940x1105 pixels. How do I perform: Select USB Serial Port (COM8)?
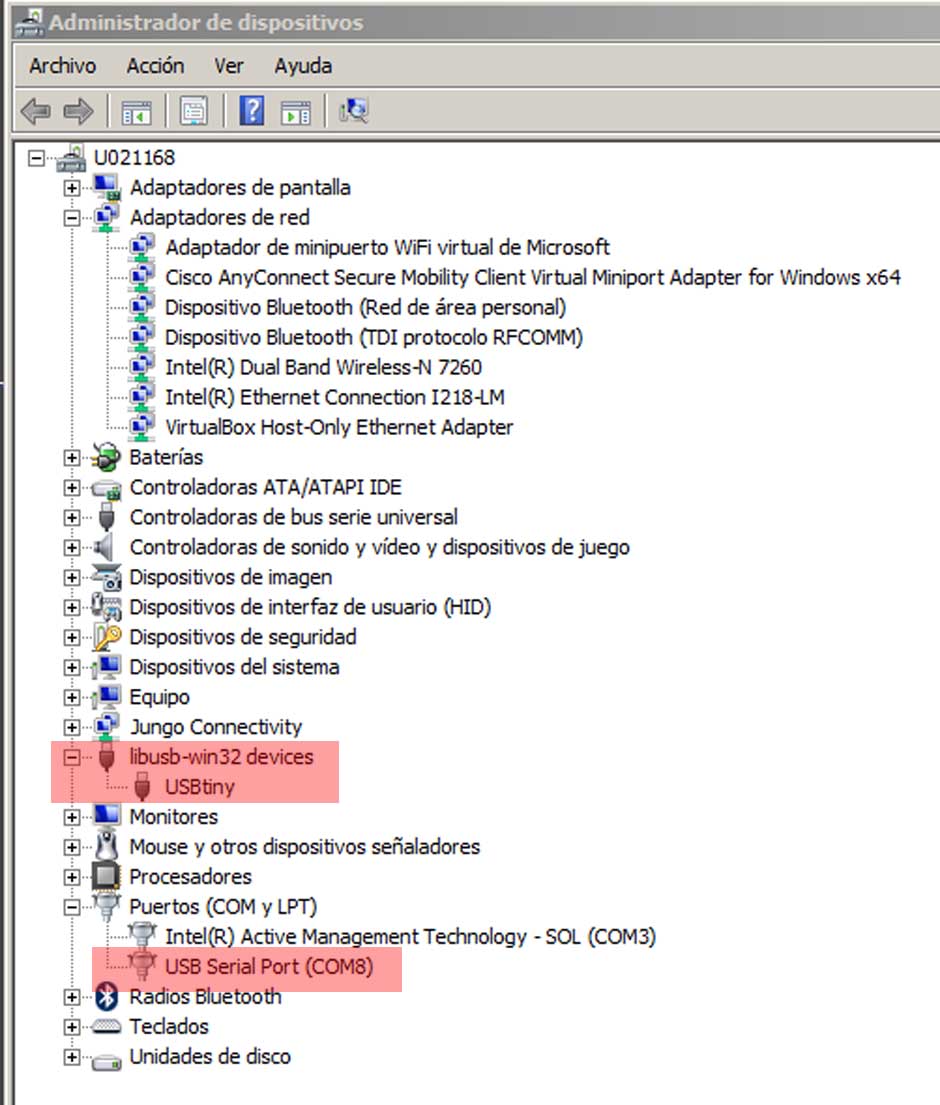[268, 966]
